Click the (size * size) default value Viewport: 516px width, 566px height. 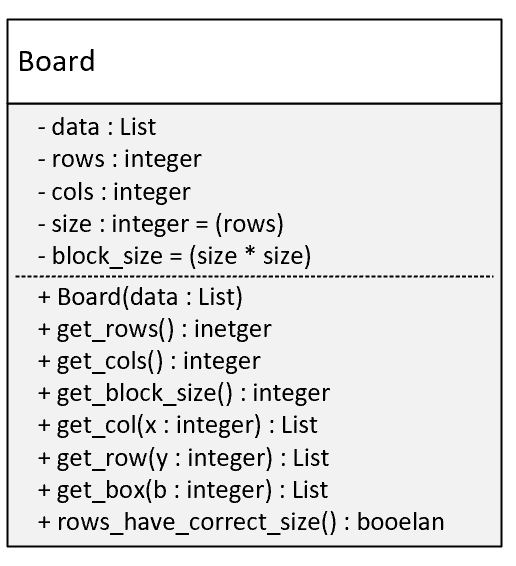(x=250, y=256)
